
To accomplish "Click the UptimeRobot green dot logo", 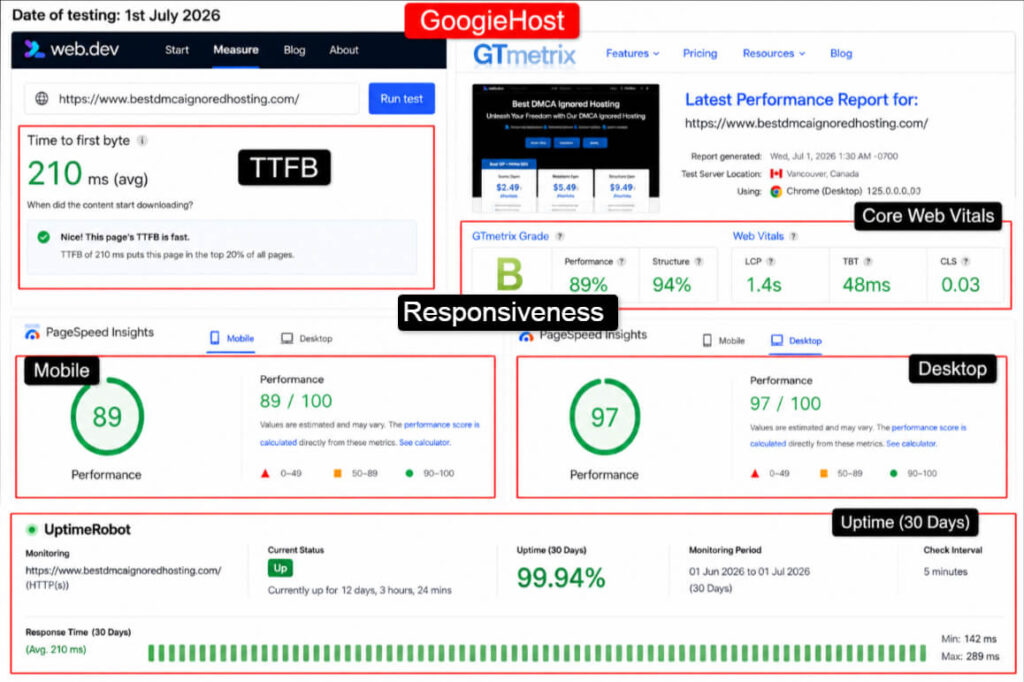I will point(31,530).
